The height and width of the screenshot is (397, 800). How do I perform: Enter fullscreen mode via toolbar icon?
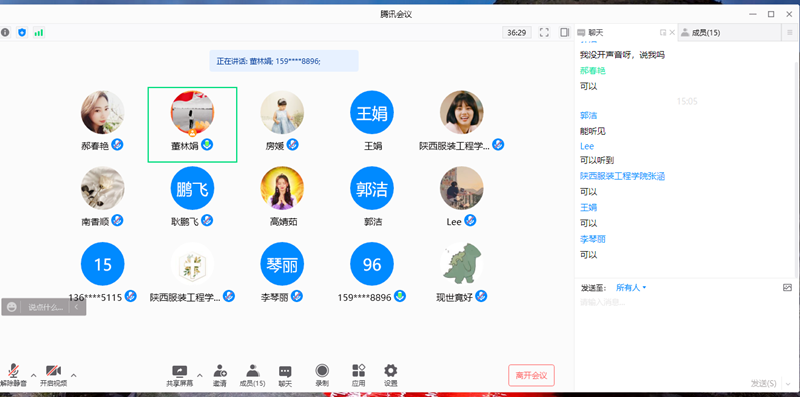tap(544, 33)
